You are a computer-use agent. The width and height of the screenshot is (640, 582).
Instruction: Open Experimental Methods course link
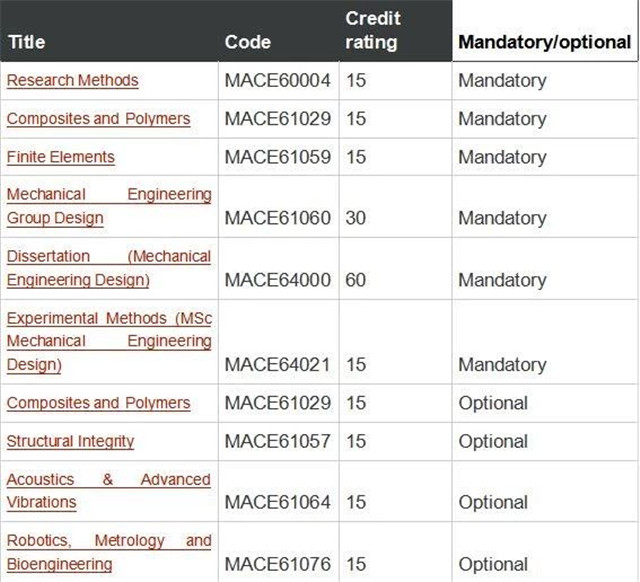(109, 342)
